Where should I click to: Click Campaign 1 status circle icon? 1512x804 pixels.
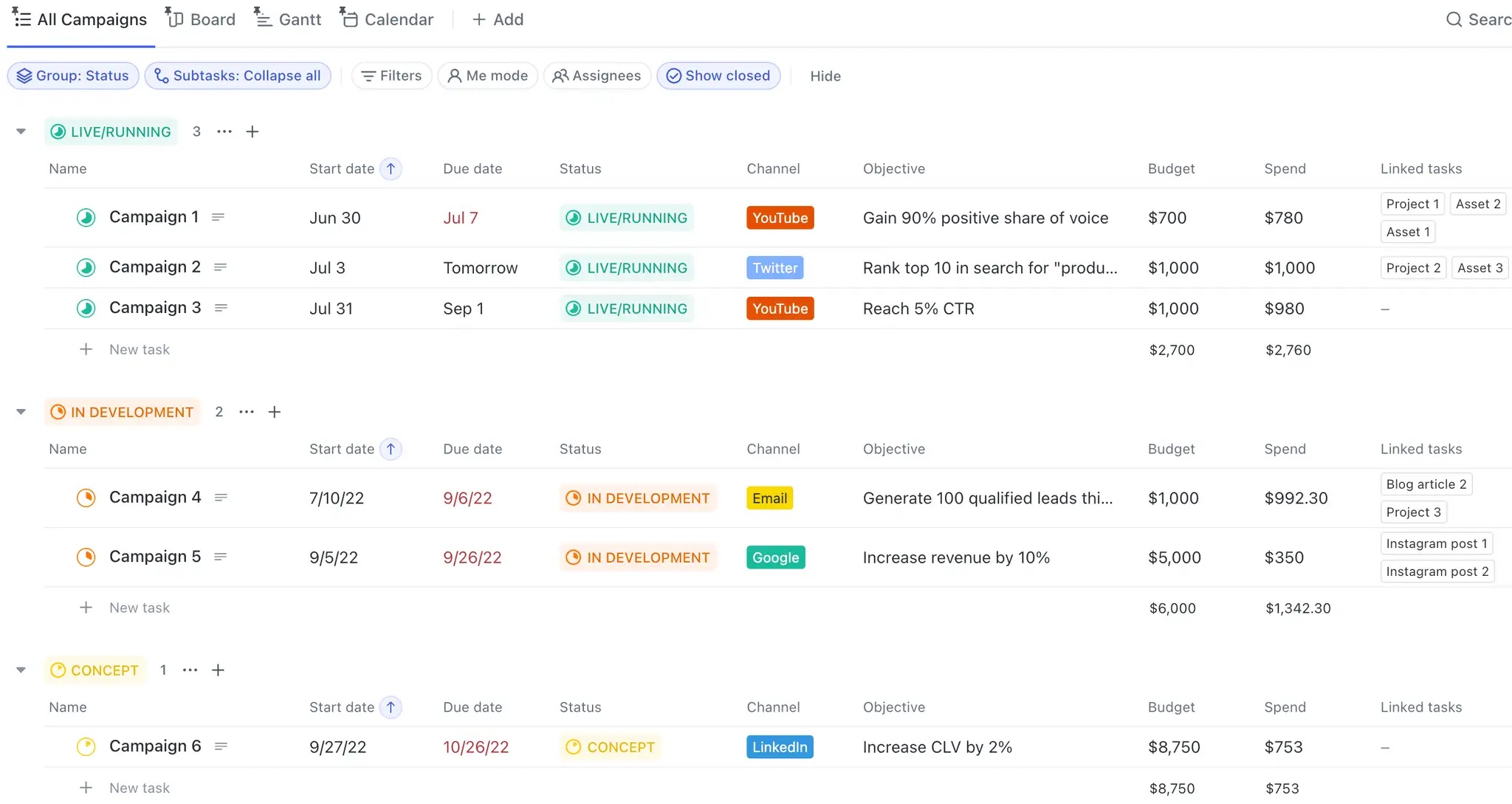[86, 218]
